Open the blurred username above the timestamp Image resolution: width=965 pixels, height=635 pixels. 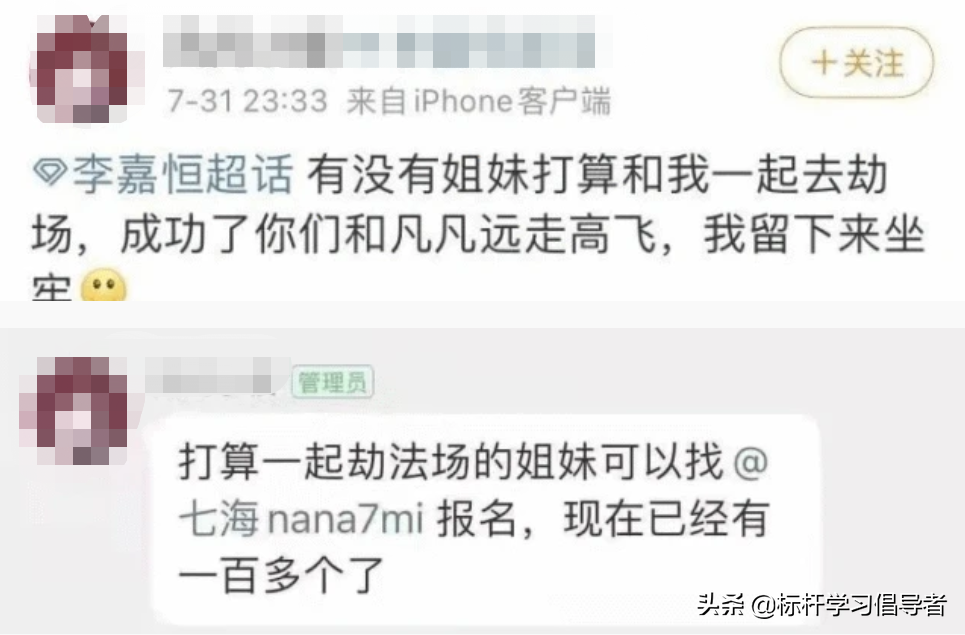pos(380,41)
